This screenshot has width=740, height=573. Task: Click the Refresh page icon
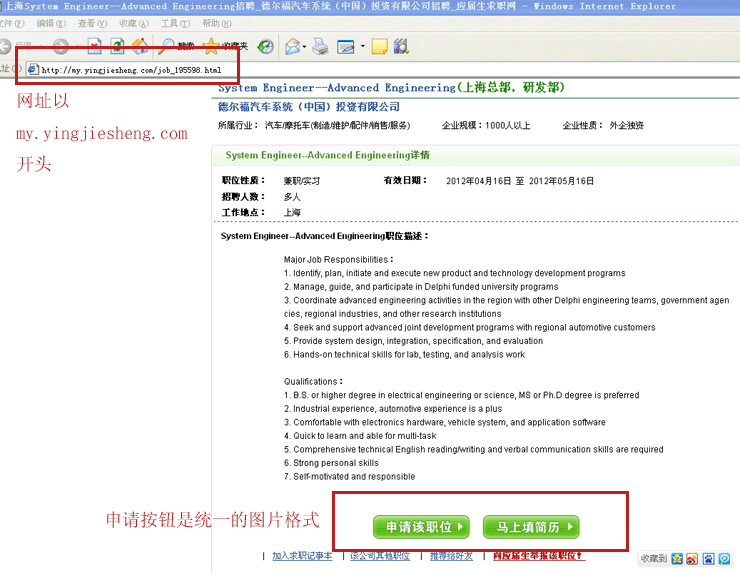(118, 46)
